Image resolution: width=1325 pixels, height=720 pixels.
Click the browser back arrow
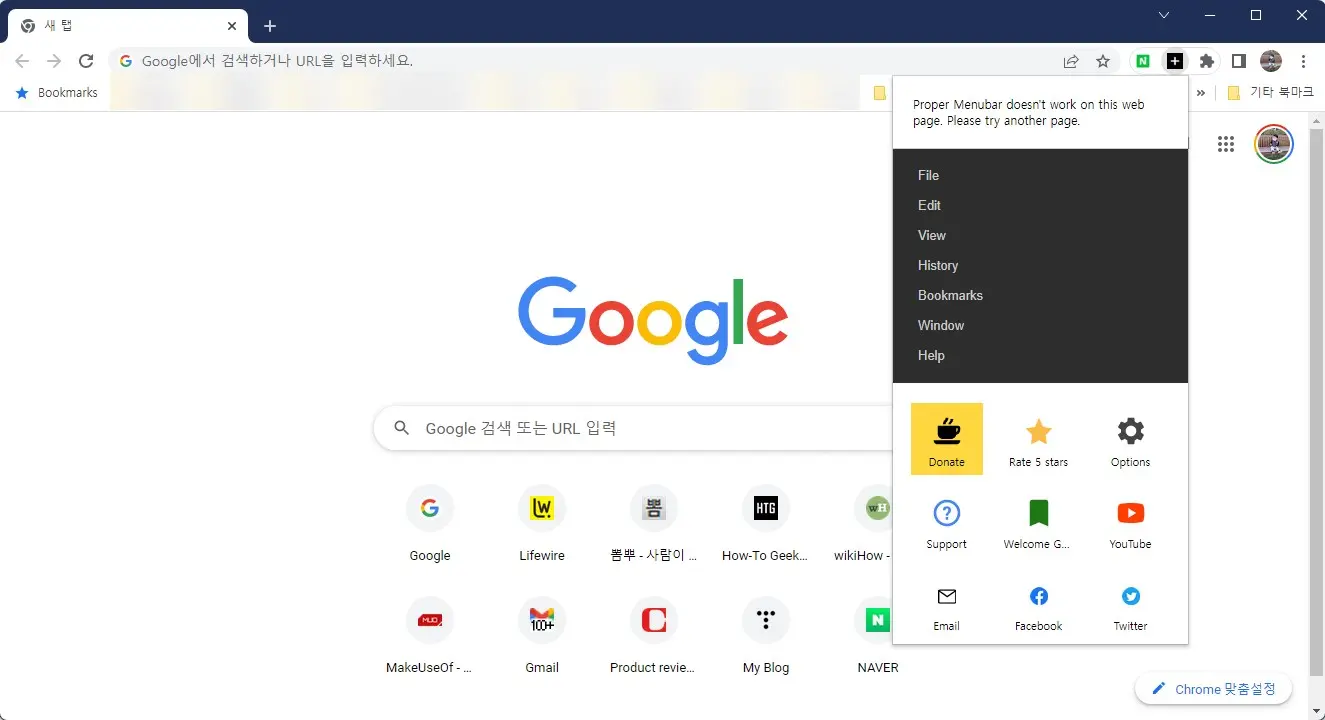coord(22,61)
